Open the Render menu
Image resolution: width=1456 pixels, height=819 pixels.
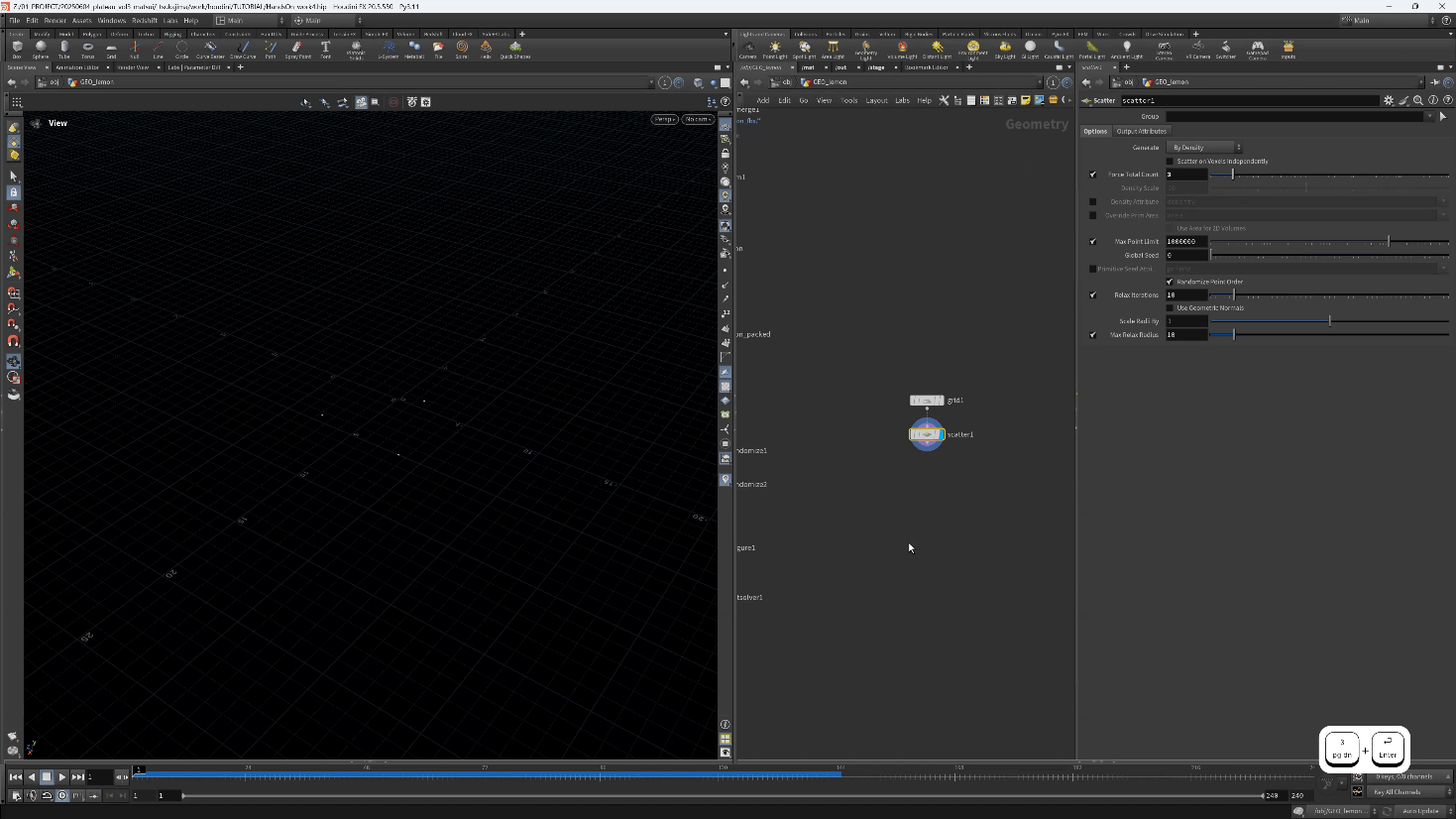[x=56, y=20]
